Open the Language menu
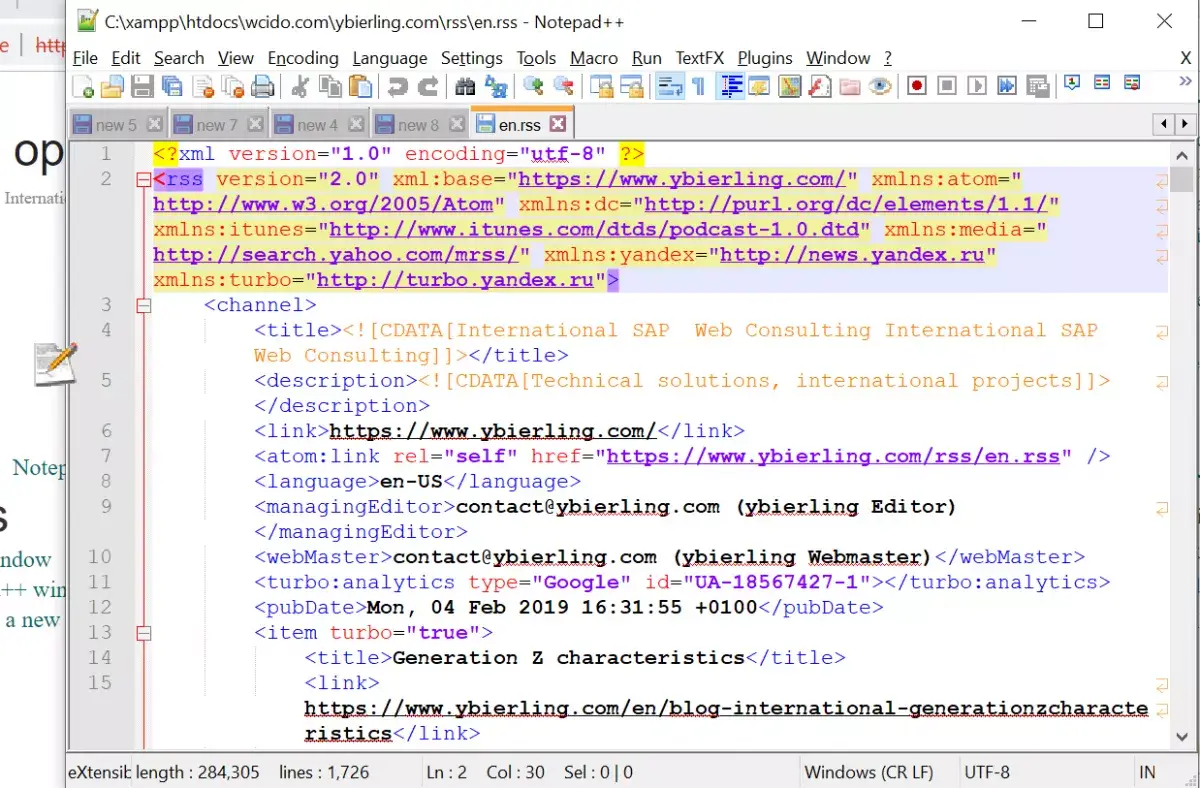This screenshot has width=1200, height=788. [390, 59]
